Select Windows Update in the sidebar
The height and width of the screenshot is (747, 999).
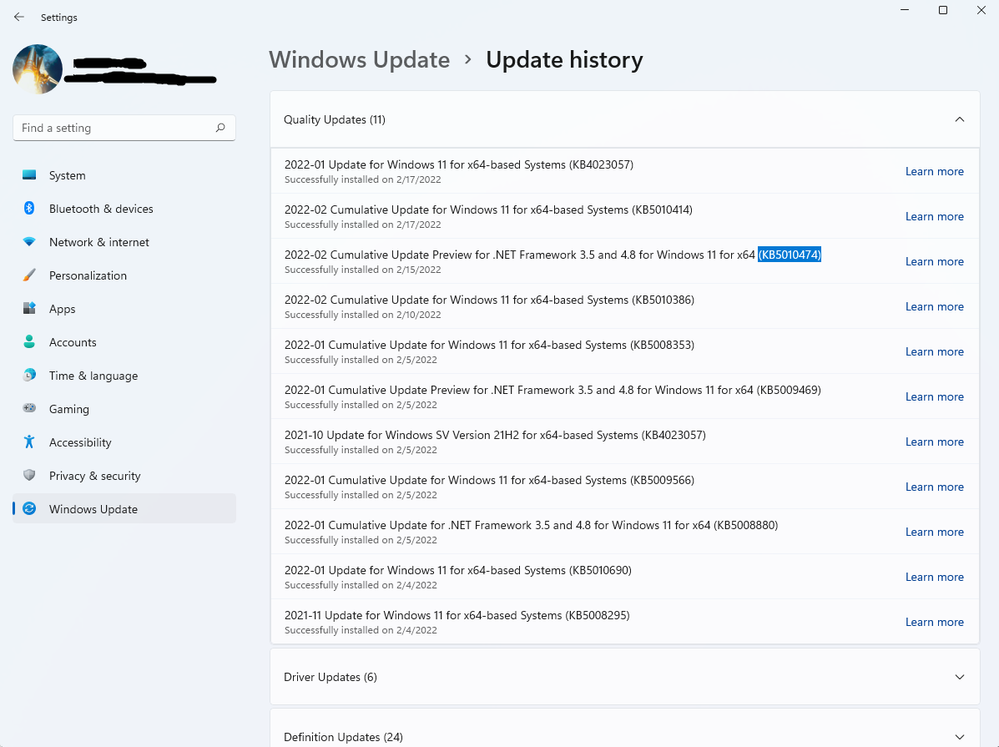(124, 509)
